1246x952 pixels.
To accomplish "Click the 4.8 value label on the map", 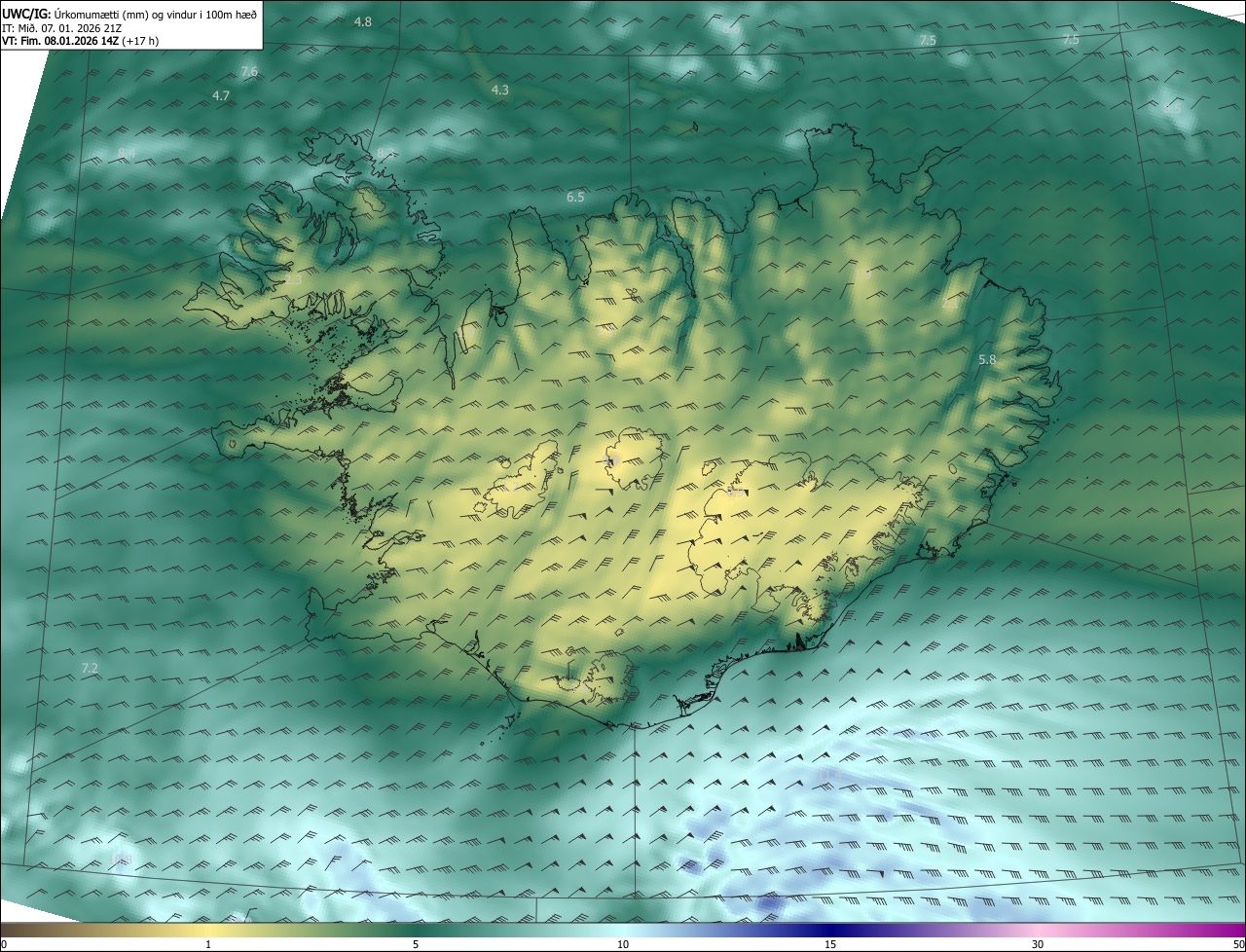I will pos(362,21).
